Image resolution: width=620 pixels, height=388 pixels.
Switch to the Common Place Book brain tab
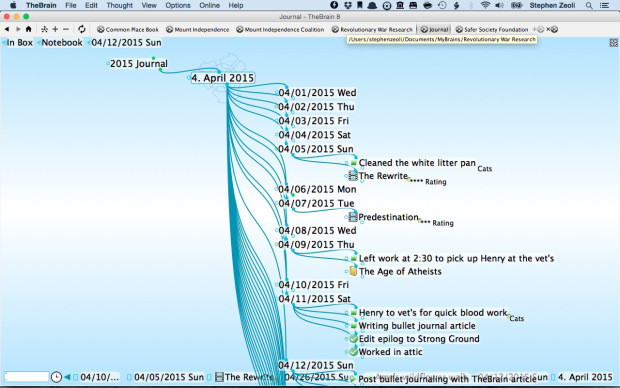coord(128,29)
